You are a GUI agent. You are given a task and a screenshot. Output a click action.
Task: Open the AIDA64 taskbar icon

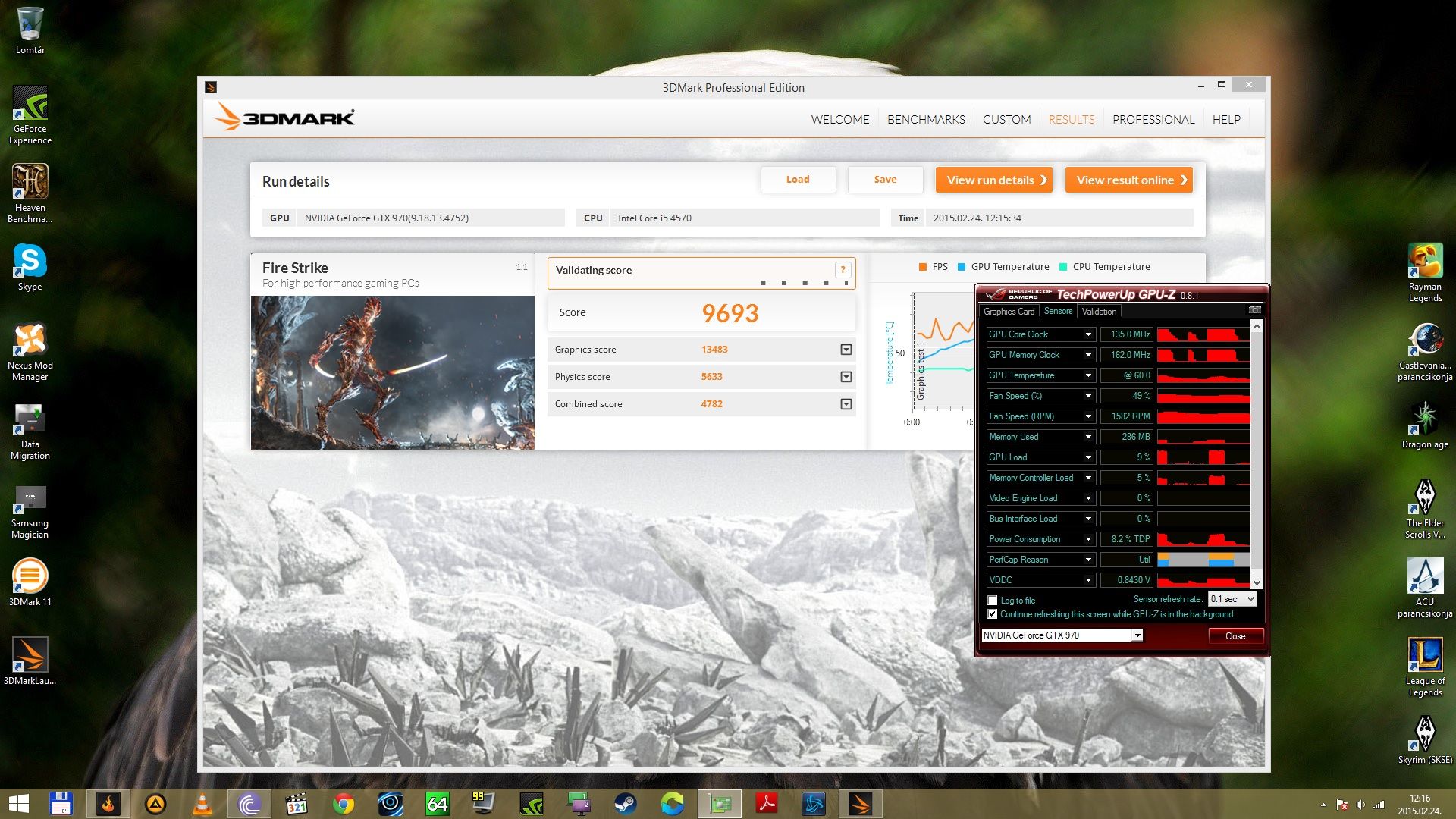438,804
